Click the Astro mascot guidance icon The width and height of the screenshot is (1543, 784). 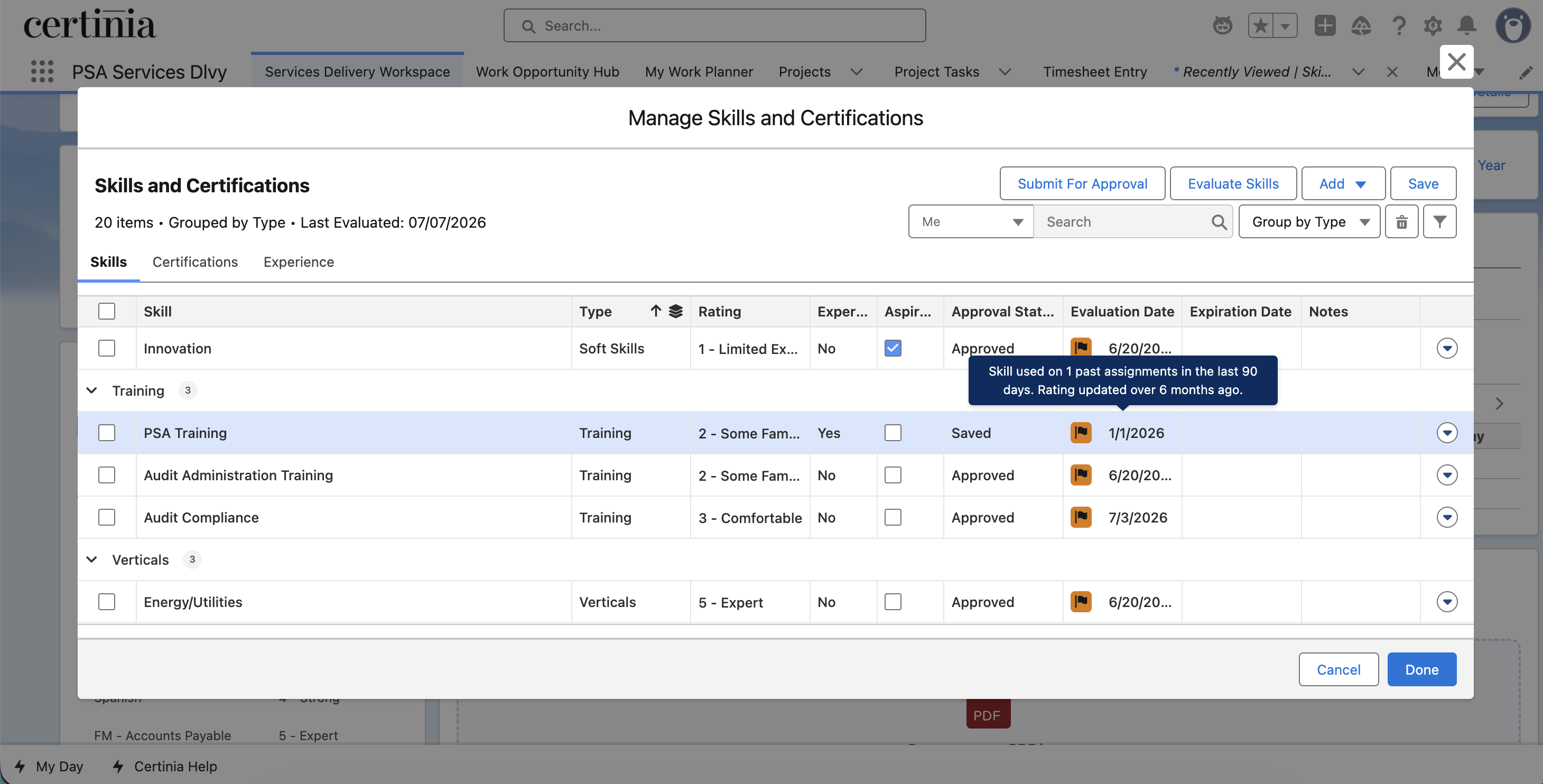(1222, 26)
